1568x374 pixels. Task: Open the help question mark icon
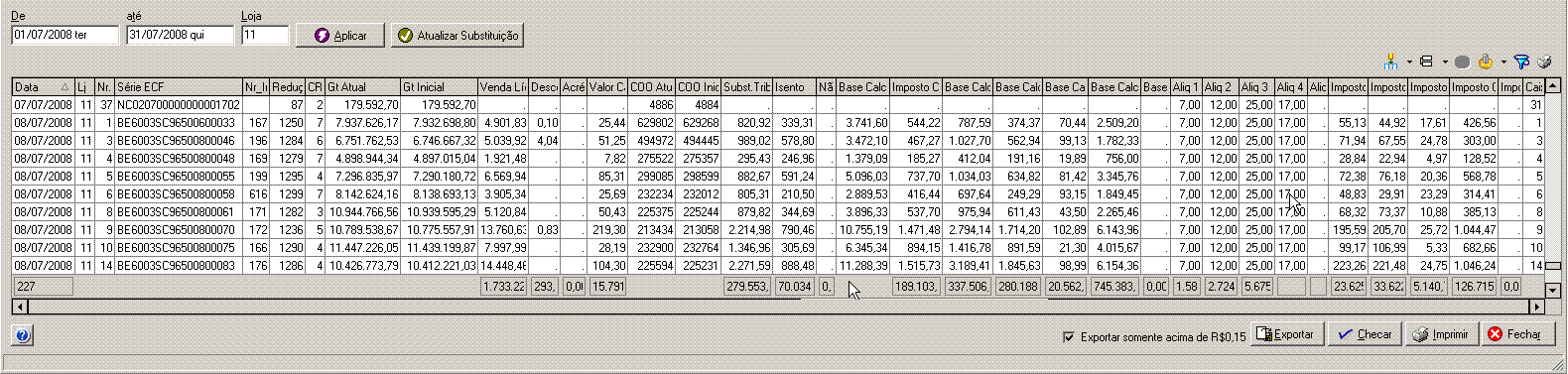coord(22,335)
